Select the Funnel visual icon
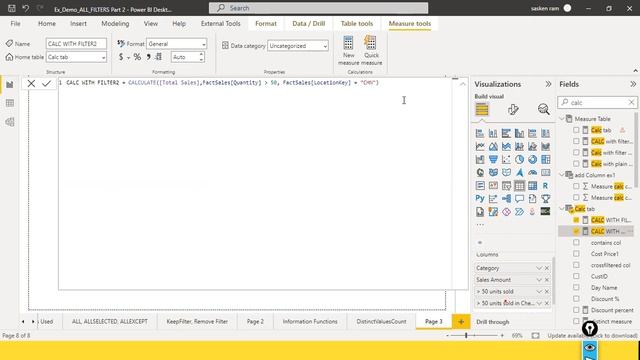 coord(493,159)
